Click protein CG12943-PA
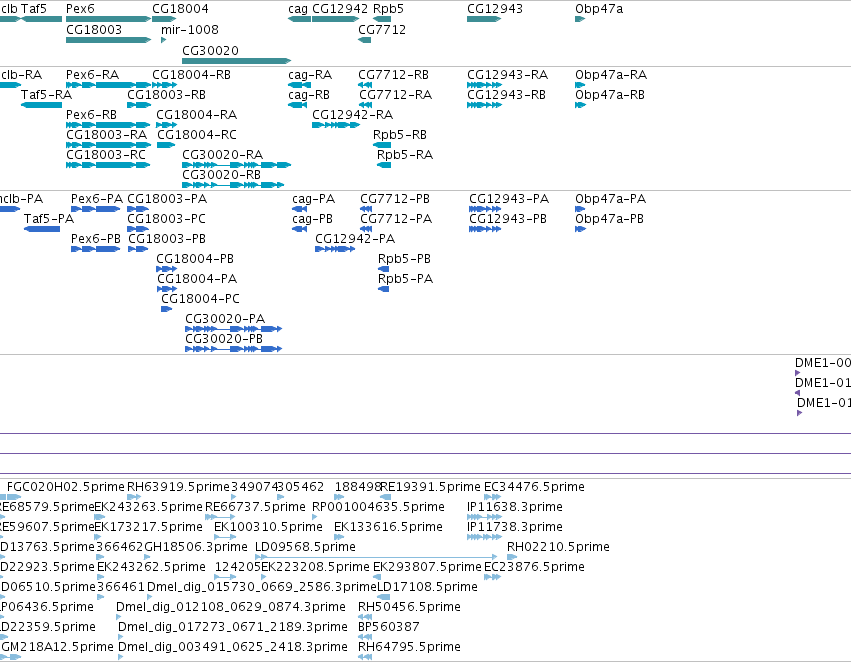The height and width of the screenshot is (662, 851). coord(509,199)
